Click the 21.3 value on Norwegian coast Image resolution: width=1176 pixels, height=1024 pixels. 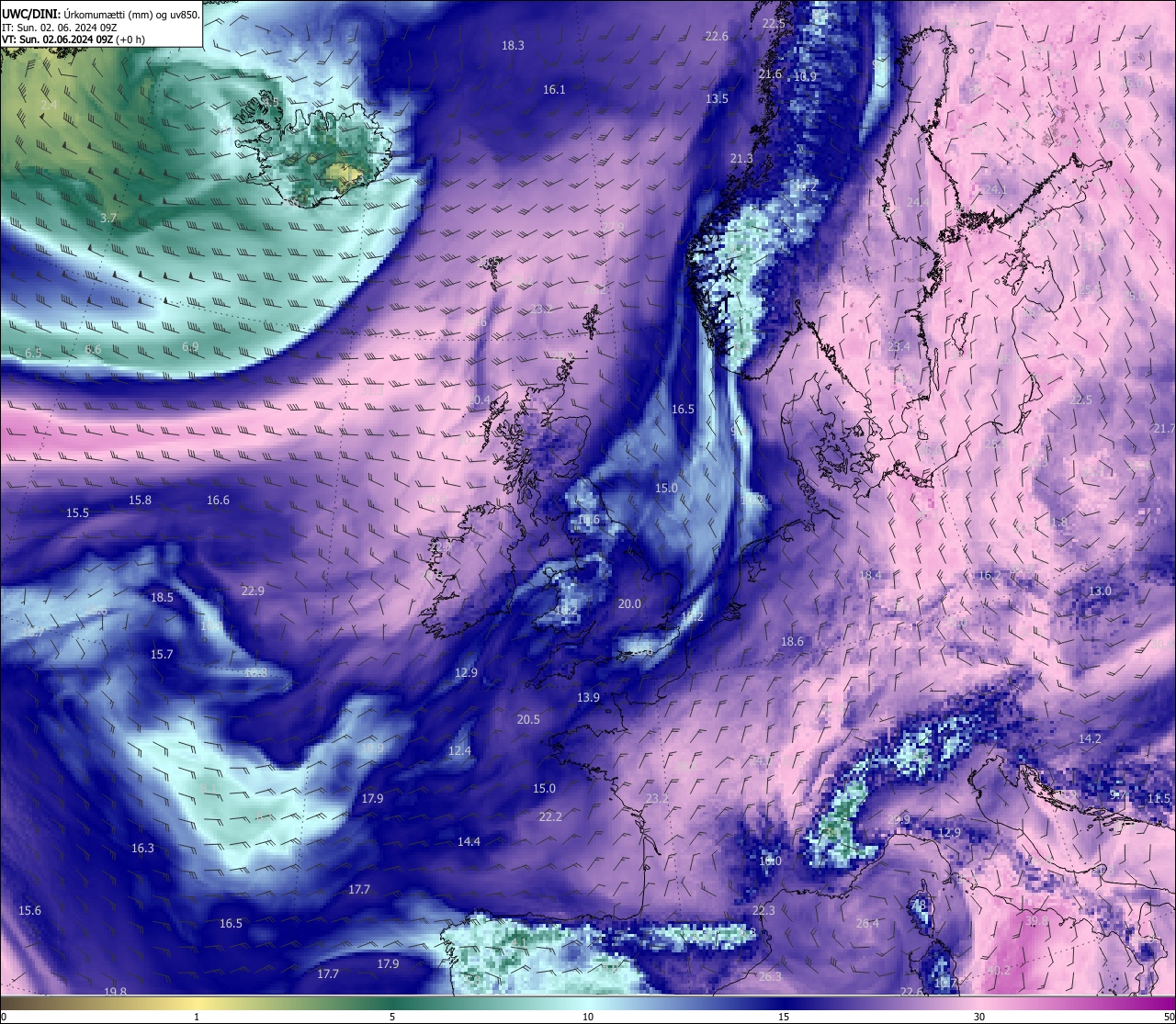(x=741, y=158)
